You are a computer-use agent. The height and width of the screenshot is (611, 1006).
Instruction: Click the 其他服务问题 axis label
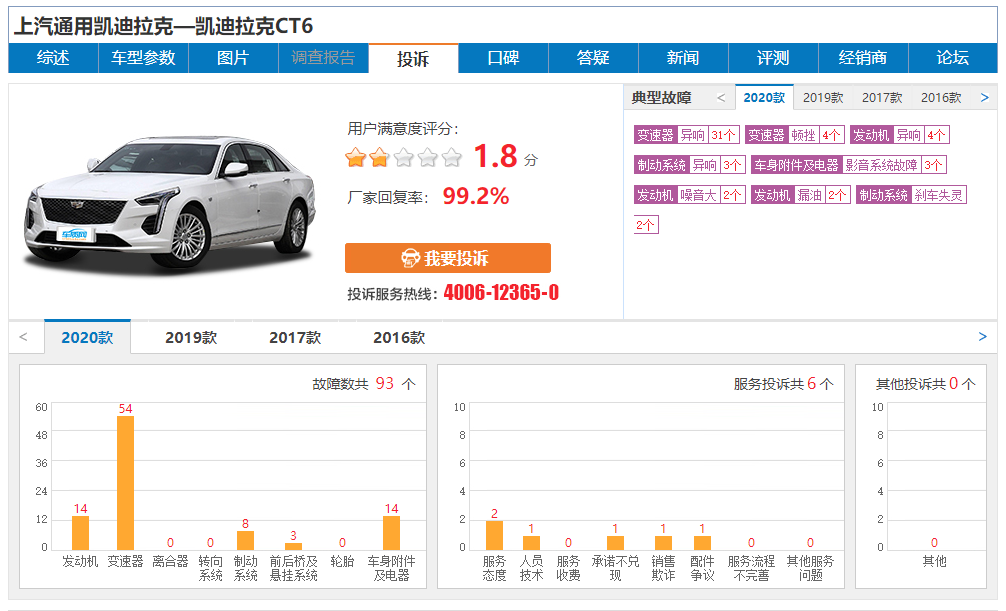[x=810, y=569]
